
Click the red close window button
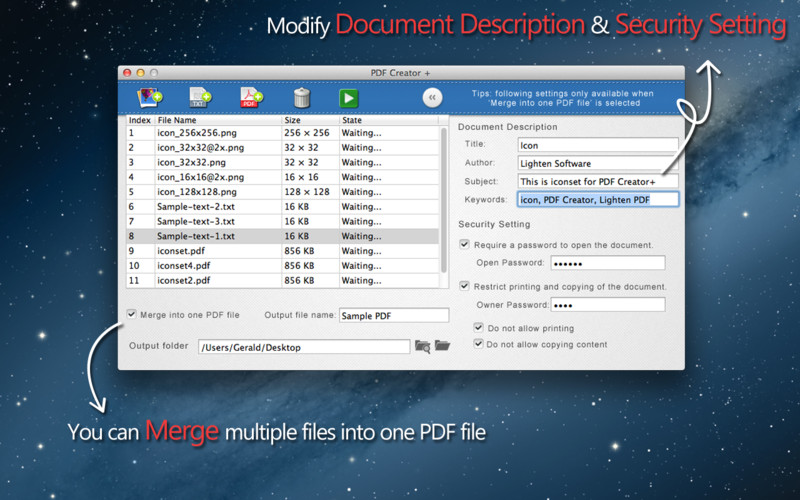[127, 73]
